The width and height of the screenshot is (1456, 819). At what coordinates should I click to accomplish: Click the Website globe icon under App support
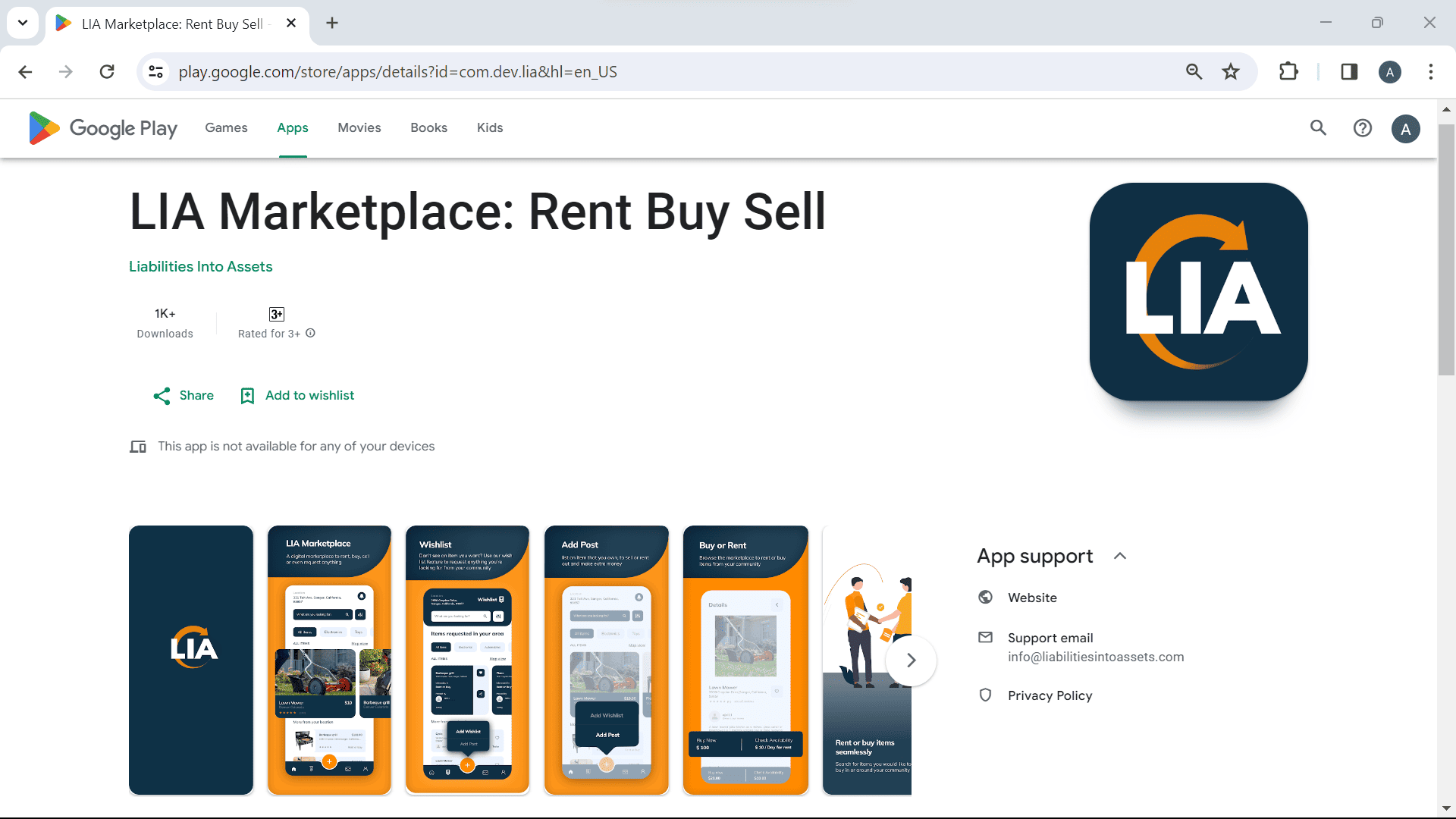(x=985, y=597)
